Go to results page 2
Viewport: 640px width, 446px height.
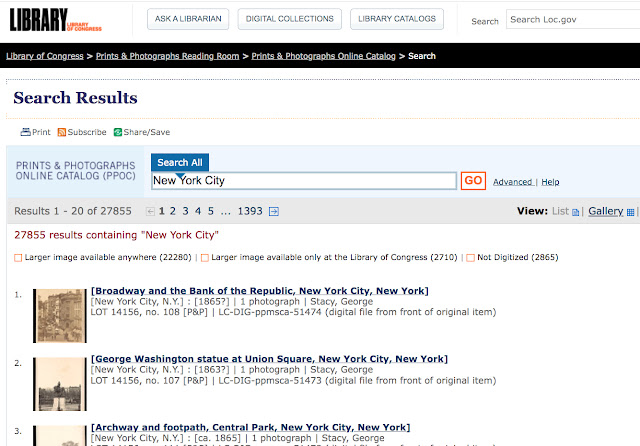(173, 211)
